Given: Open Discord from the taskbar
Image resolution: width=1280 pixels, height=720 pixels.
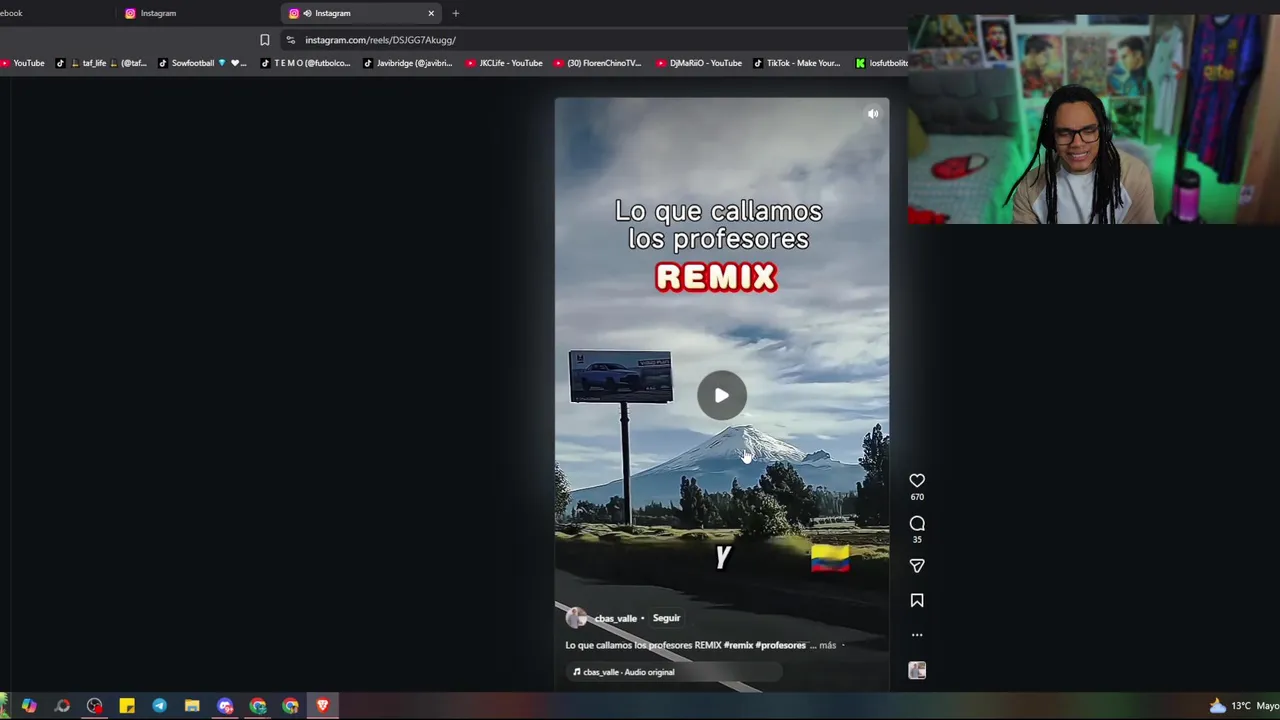Looking at the screenshot, I should [225, 706].
